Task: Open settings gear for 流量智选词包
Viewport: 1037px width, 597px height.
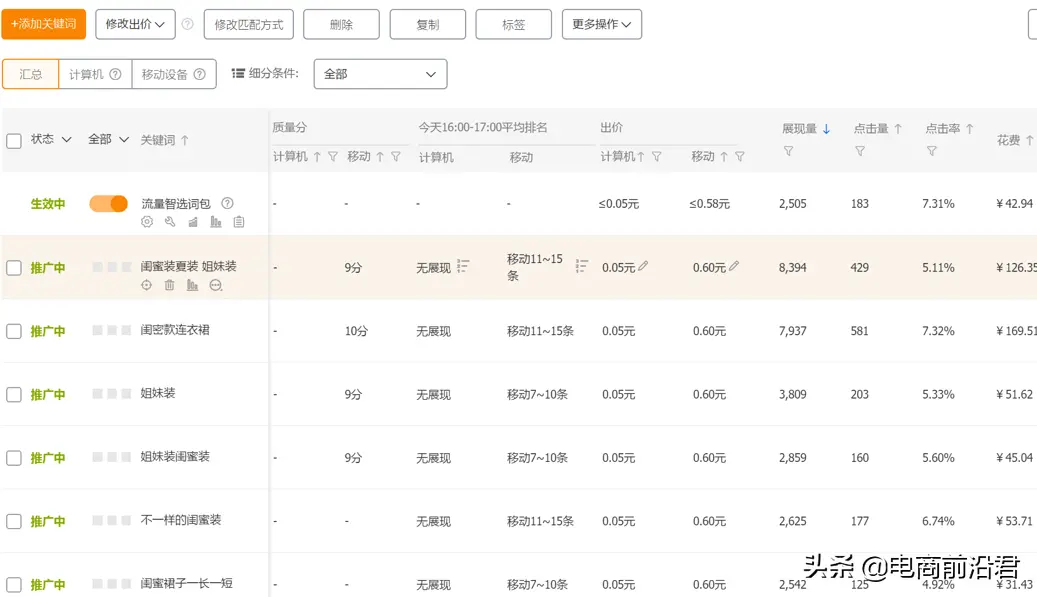Action: [x=147, y=222]
